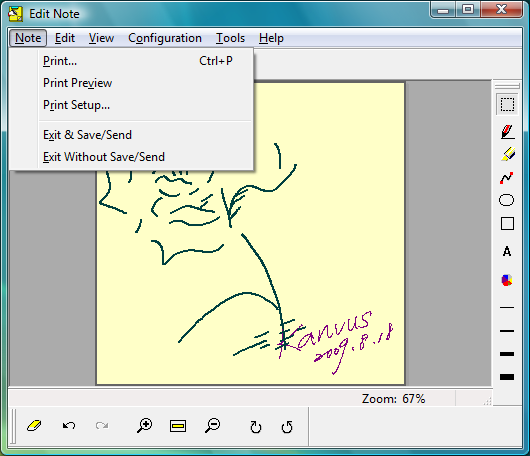Maximize the Edit Note window
The width and height of the screenshot is (530, 456).
[x=468, y=9]
